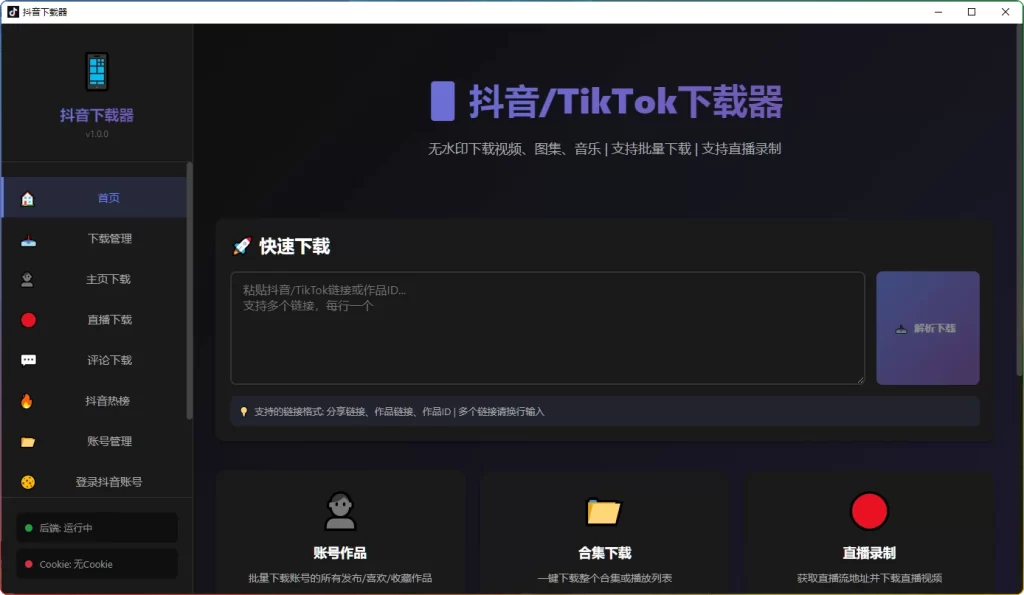Open 账号管理 with the folder icon
This screenshot has width=1024, height=595.
point(28,441)
